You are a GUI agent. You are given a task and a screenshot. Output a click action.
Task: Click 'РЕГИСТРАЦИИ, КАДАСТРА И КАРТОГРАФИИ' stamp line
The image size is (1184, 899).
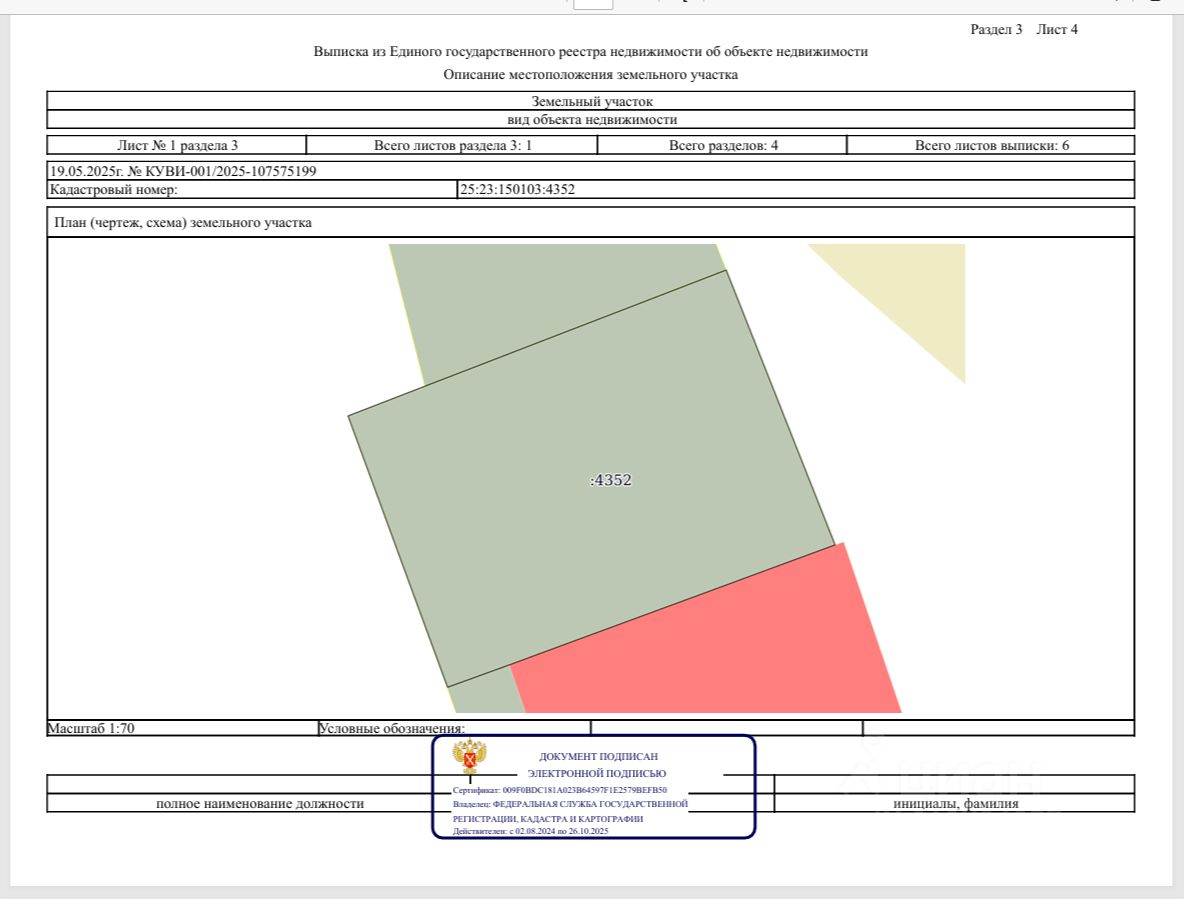pyautogui.click(x=547, y=819)
